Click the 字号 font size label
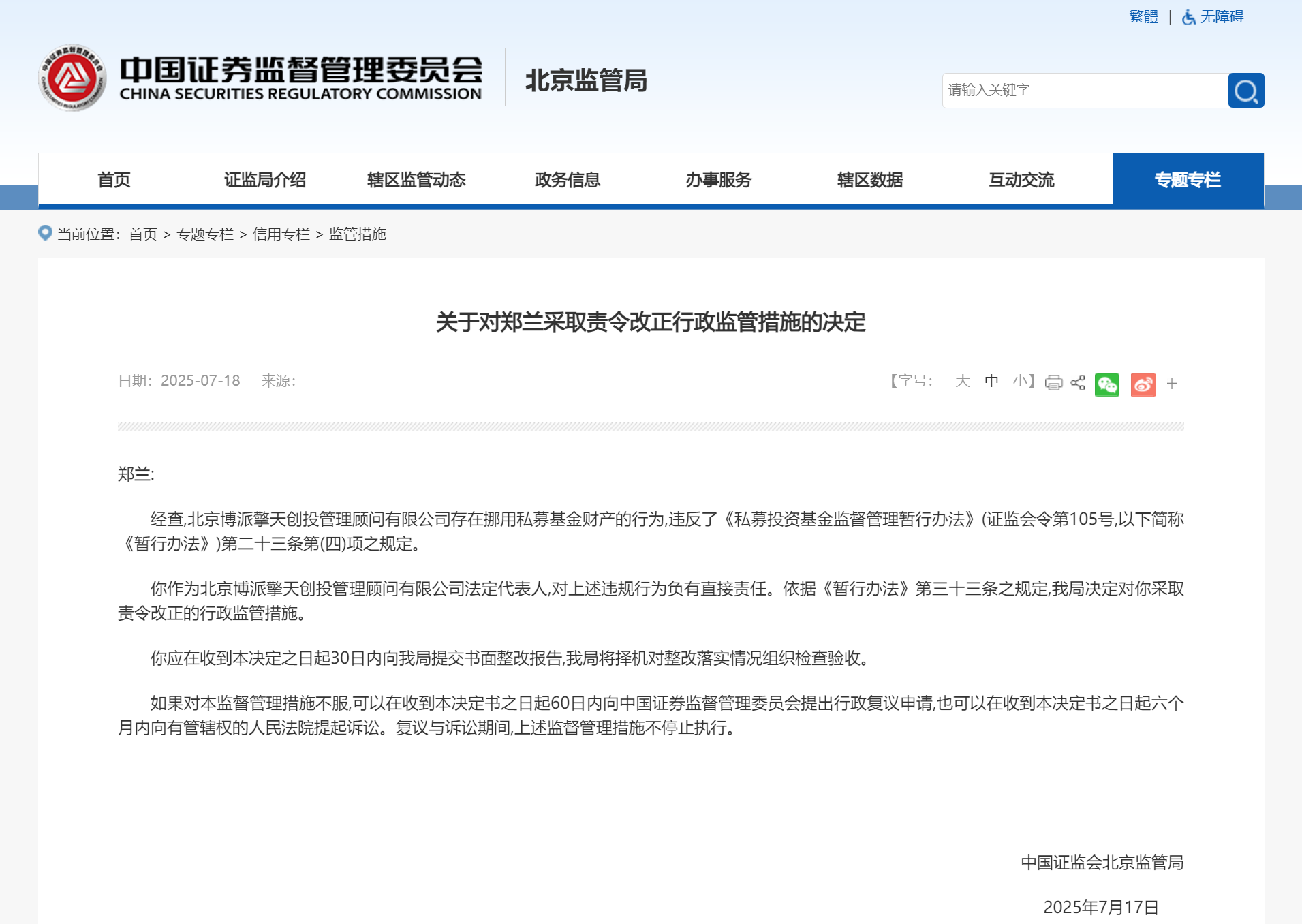Viewport: 1302px width, 924px height. tap(911, 381)
